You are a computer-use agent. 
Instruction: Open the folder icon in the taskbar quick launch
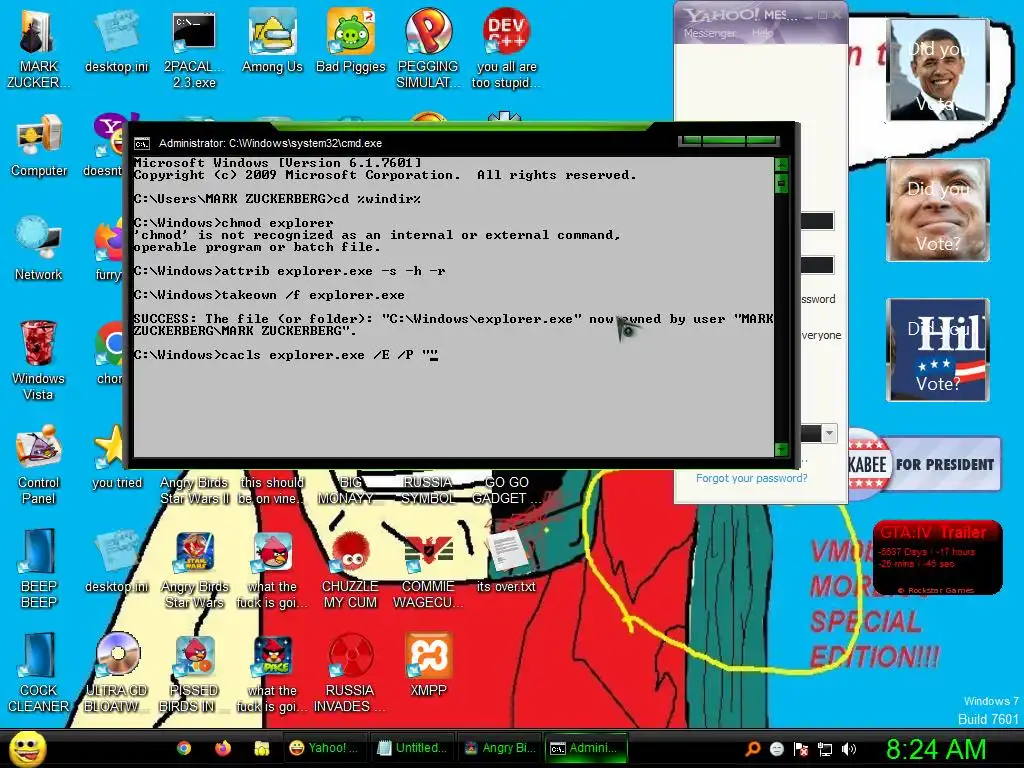click(262, 748)
